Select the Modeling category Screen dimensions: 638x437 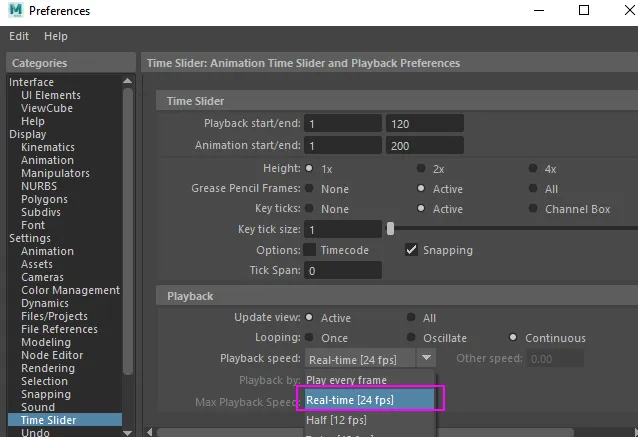click(x=46, y=343)
